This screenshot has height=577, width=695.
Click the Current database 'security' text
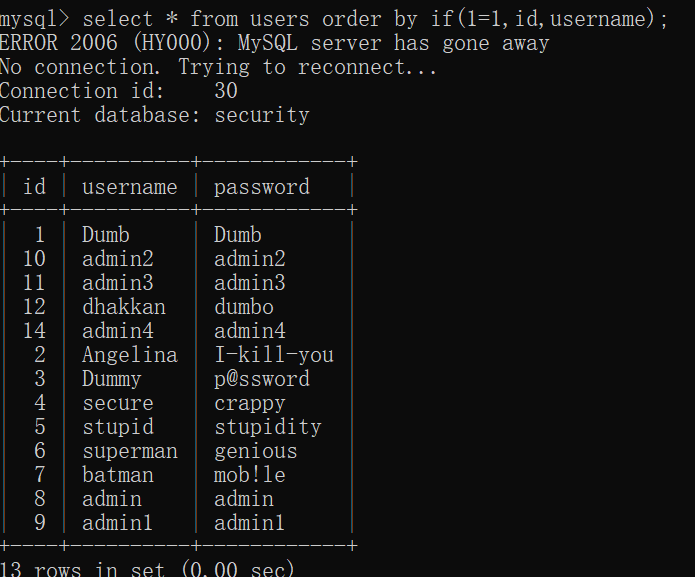point(262,115)
